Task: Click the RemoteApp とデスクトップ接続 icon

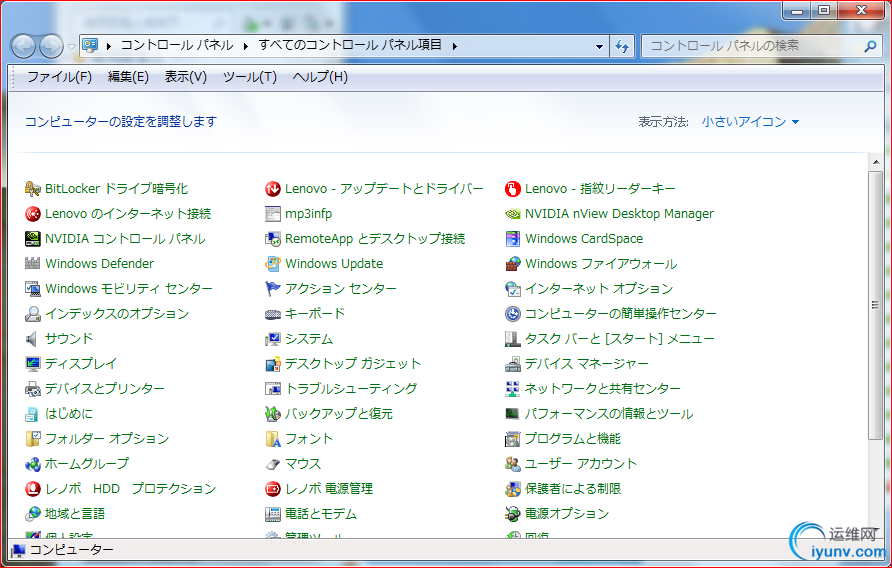Action: tap(273, 239)
